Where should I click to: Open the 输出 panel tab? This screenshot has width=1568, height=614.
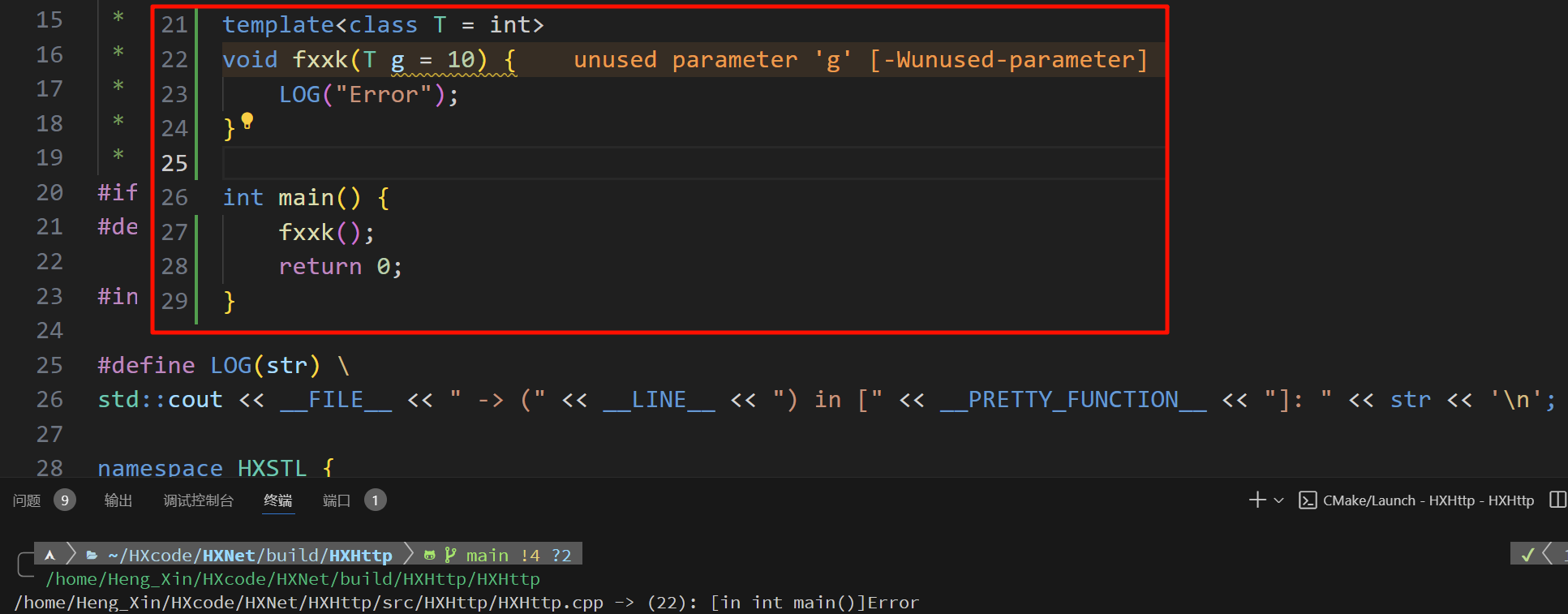(118, 500)
